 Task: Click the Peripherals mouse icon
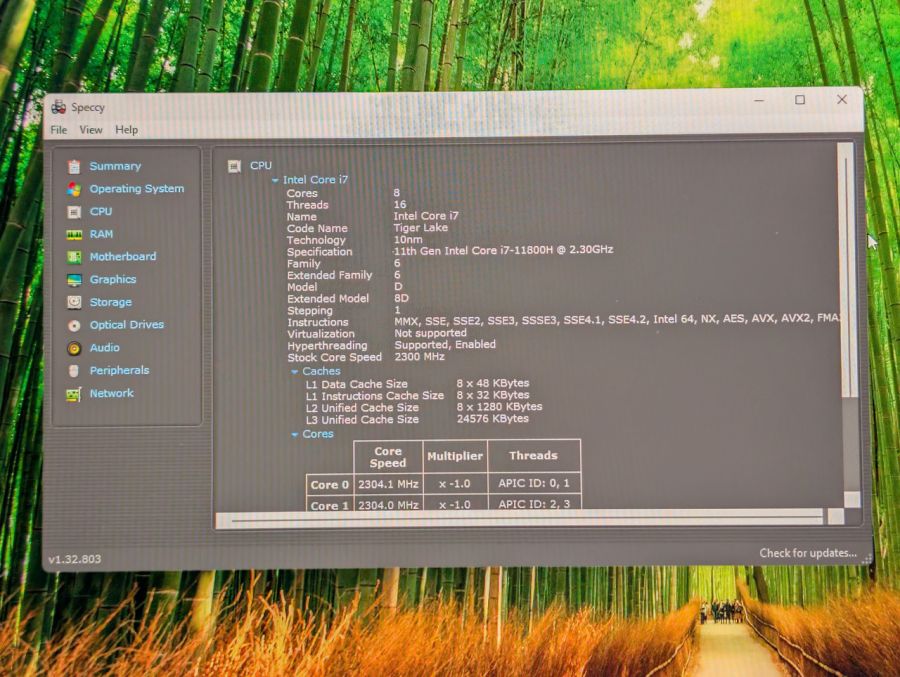(x=73, y=371)
